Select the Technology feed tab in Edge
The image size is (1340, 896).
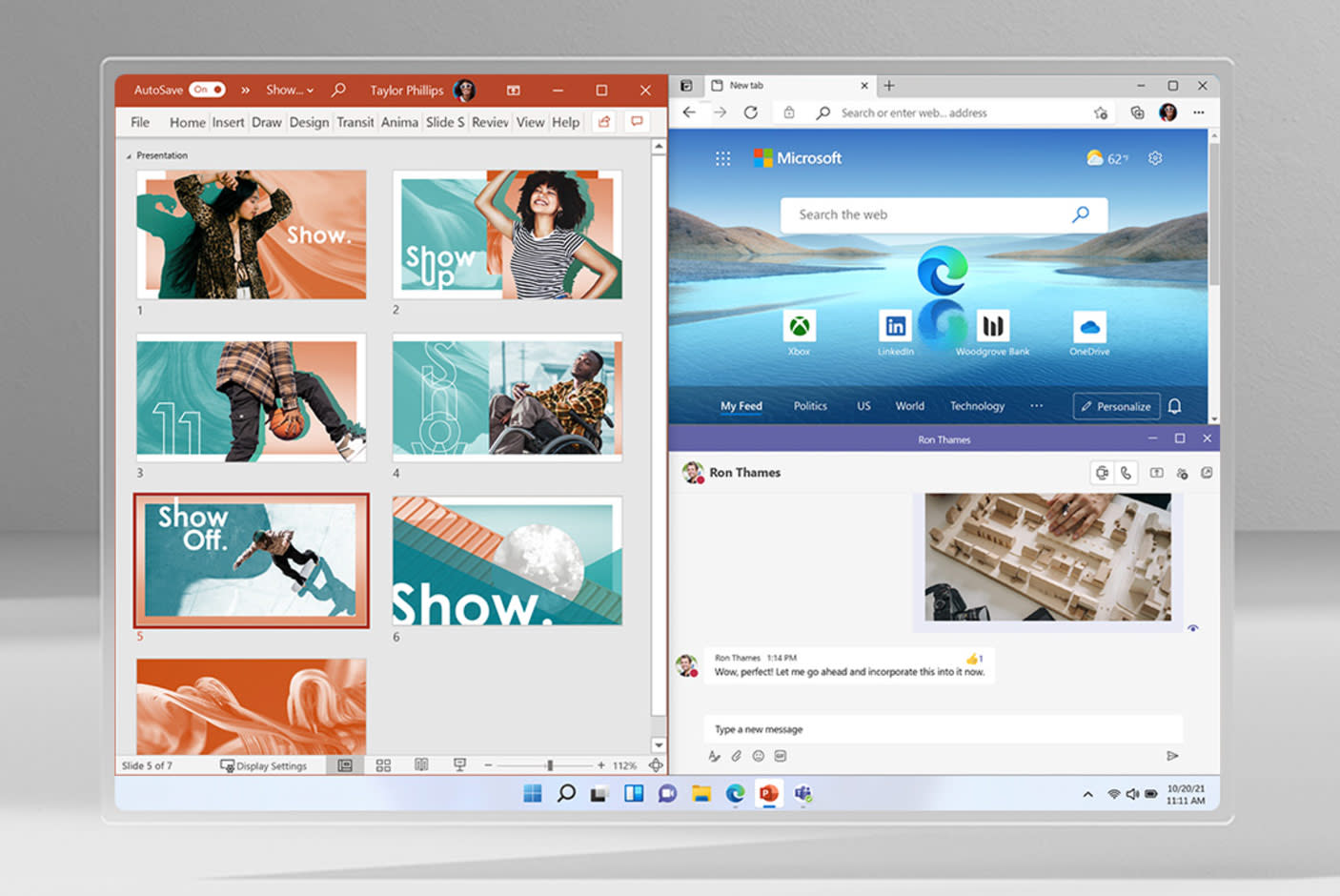click(977, 406)
